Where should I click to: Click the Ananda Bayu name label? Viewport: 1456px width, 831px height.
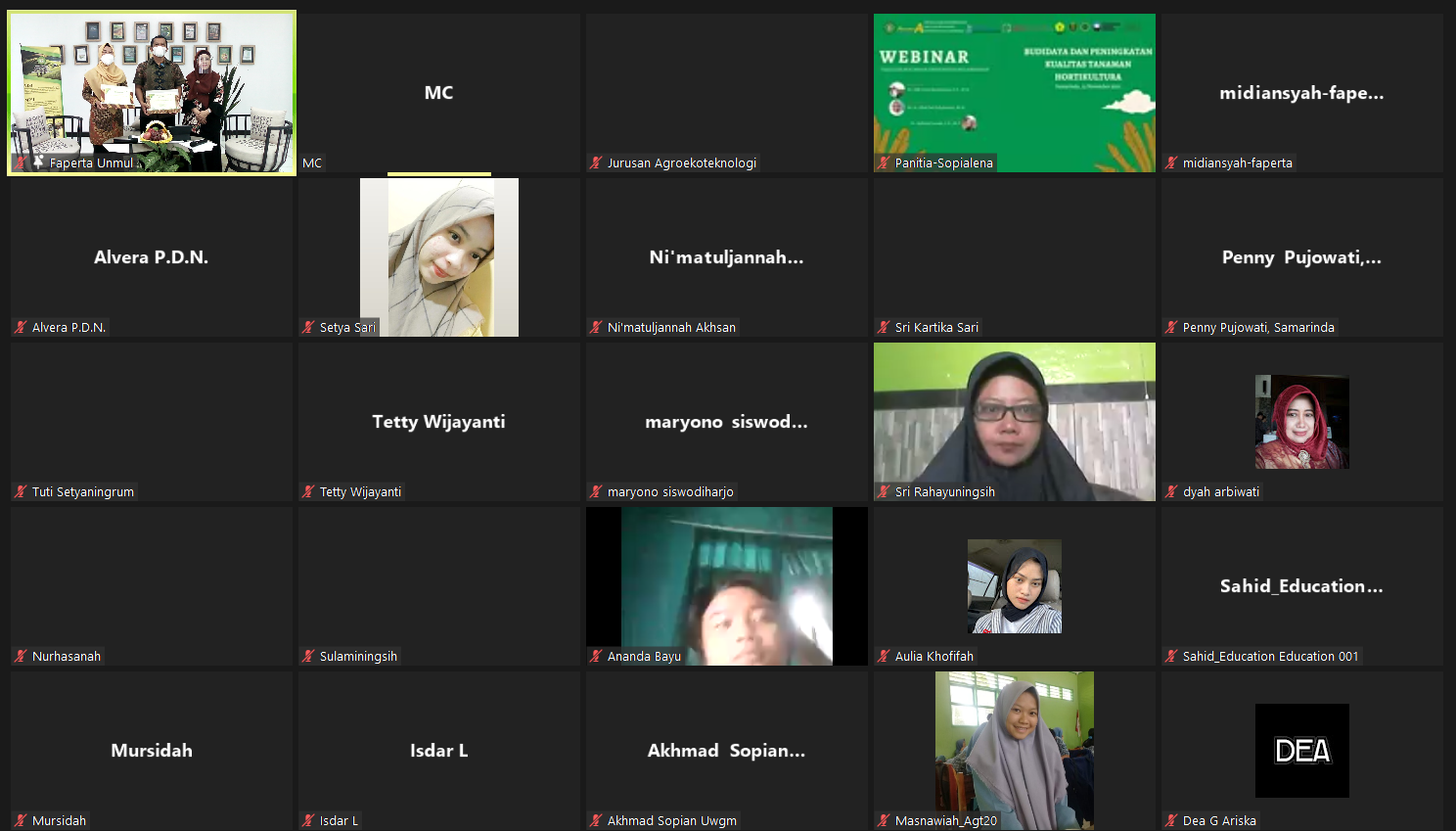click(x=644, y=656)
